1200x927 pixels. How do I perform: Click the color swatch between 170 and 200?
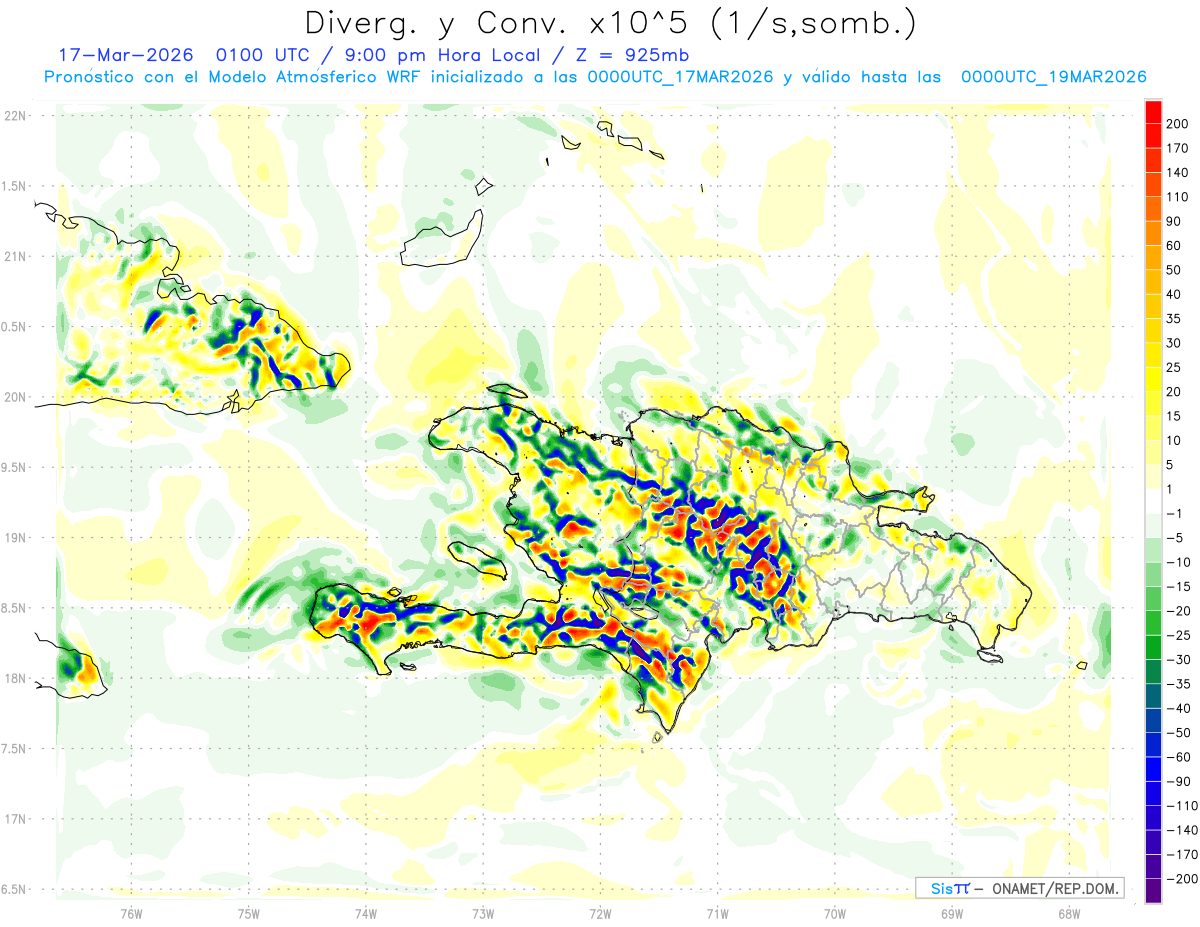pos(1153,135)
